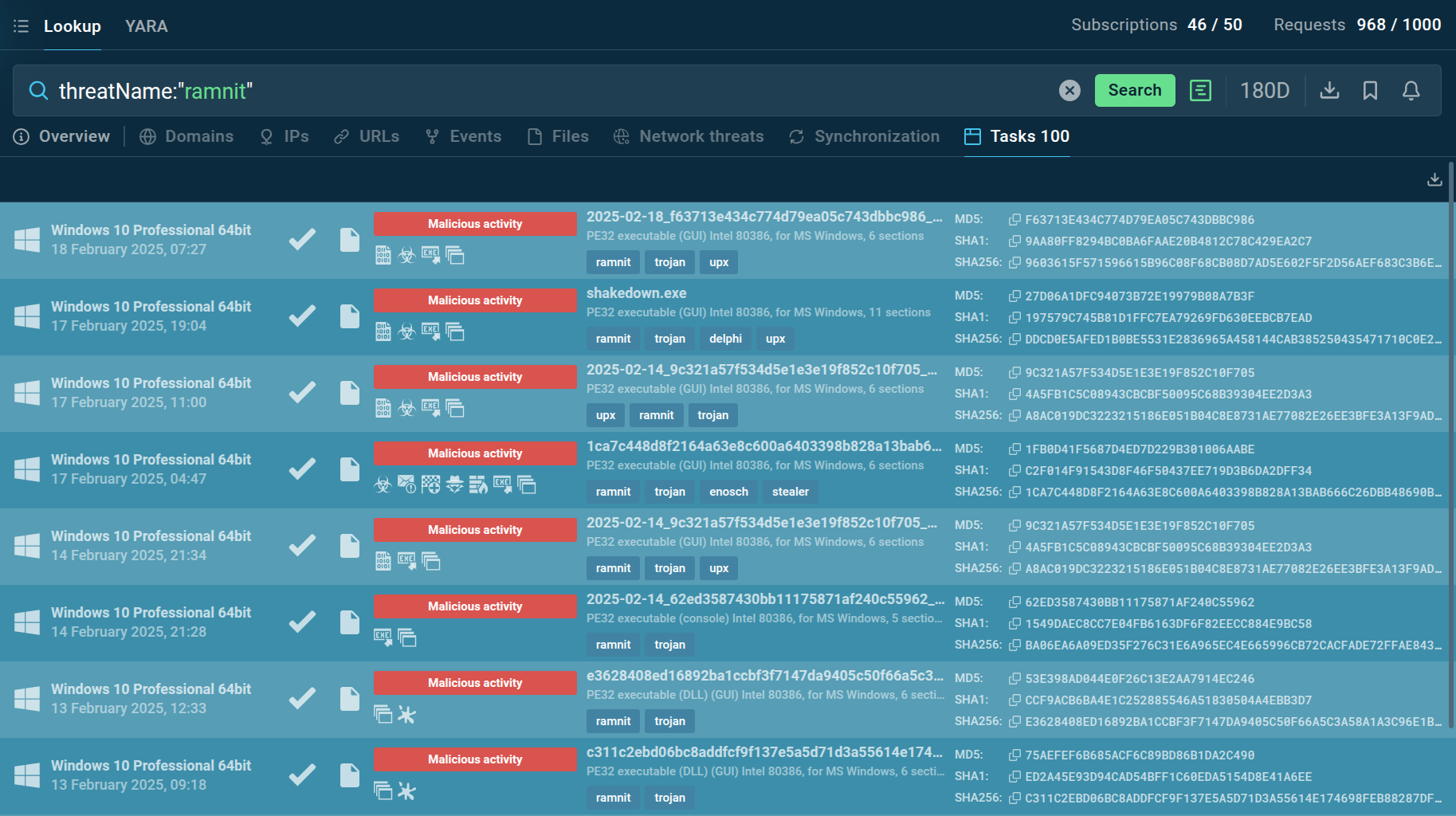Image resolution: width=1456 pixels, height=816 pixels.
Task: Select the stealer tag
Action: point(790,492)
